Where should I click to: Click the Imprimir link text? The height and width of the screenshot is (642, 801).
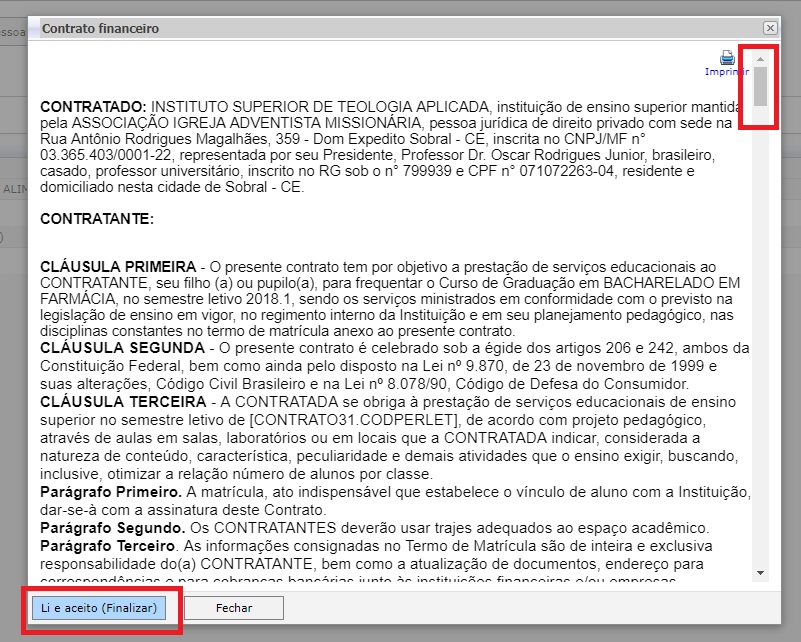[x=726, y=72]
